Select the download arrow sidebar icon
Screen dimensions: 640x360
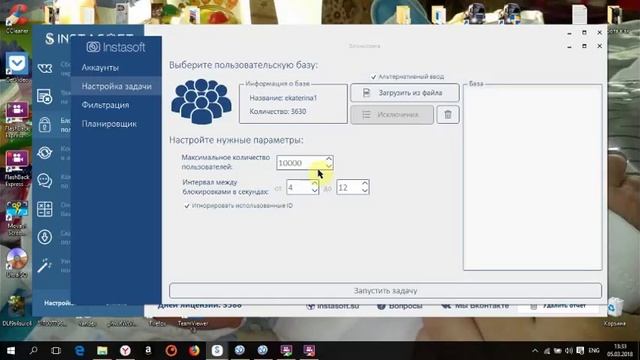click(x=44, y=237)
